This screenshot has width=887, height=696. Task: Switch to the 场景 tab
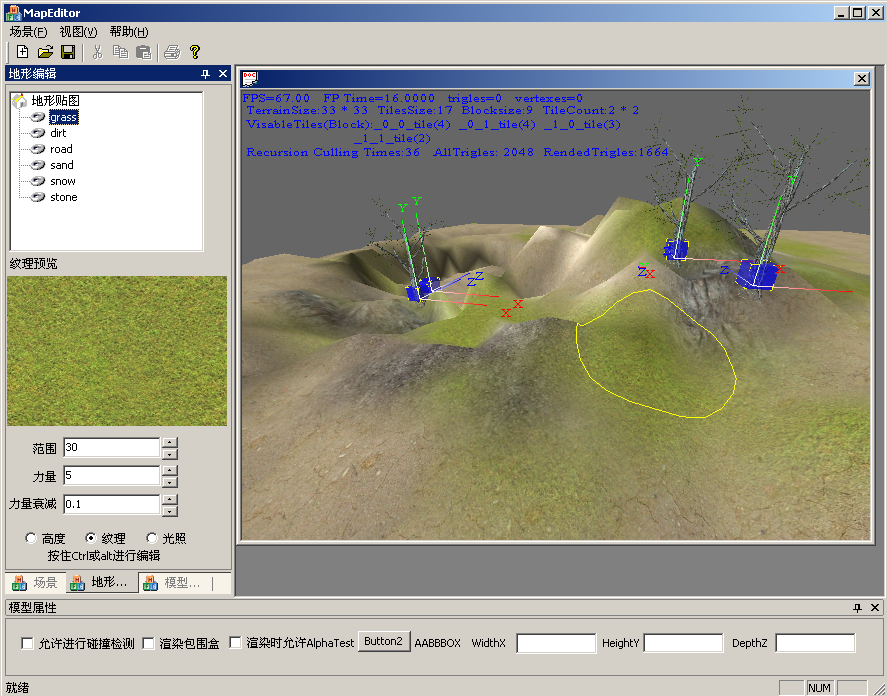pyautogui.click(x=35, y=583)
